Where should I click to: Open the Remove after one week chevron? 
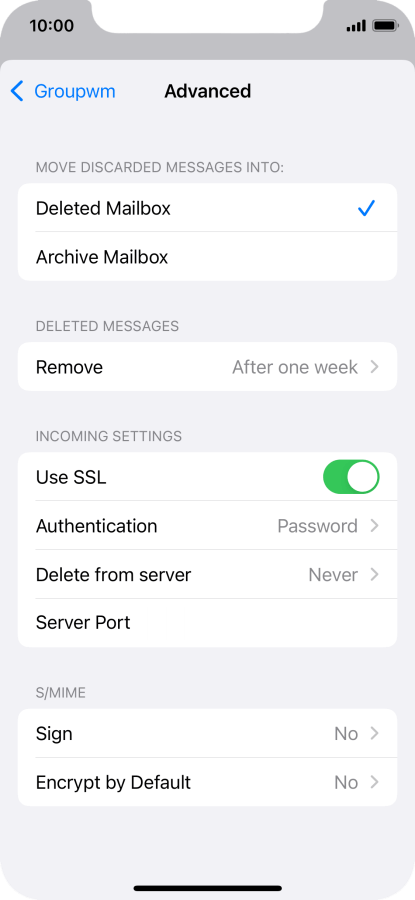(374, 367)
